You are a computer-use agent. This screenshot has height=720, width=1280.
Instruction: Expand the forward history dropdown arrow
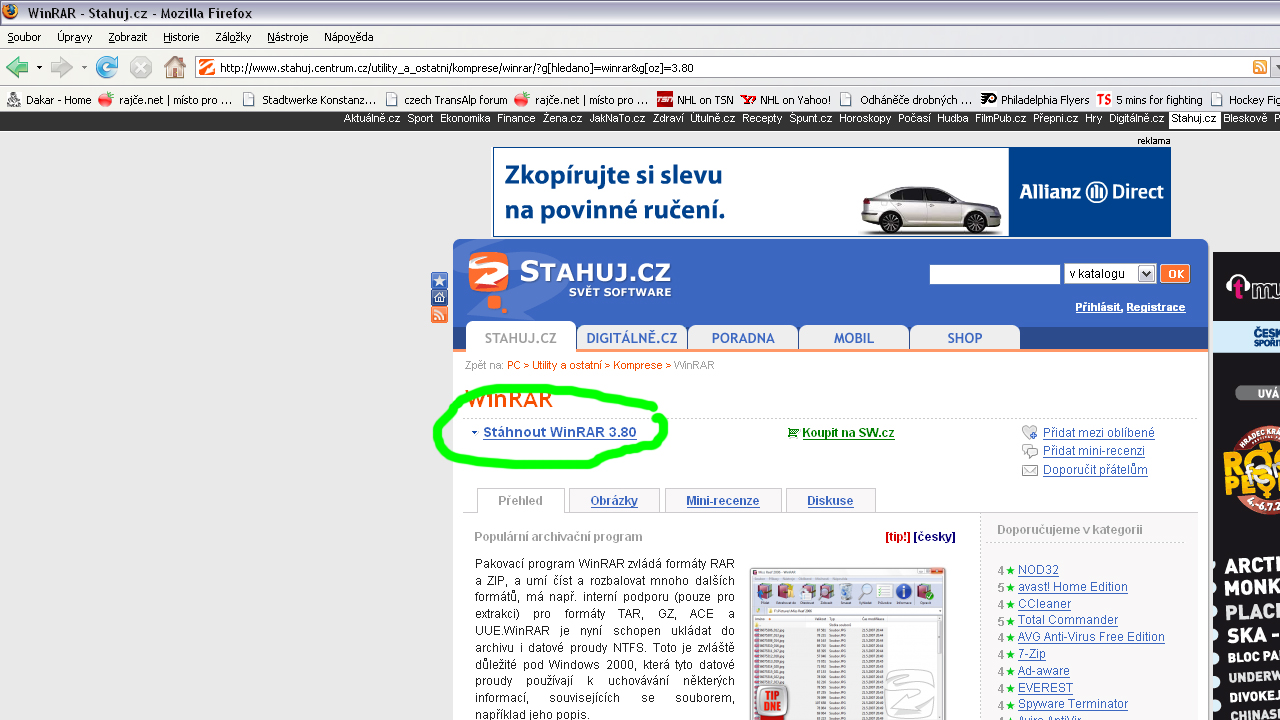[84, 68]
